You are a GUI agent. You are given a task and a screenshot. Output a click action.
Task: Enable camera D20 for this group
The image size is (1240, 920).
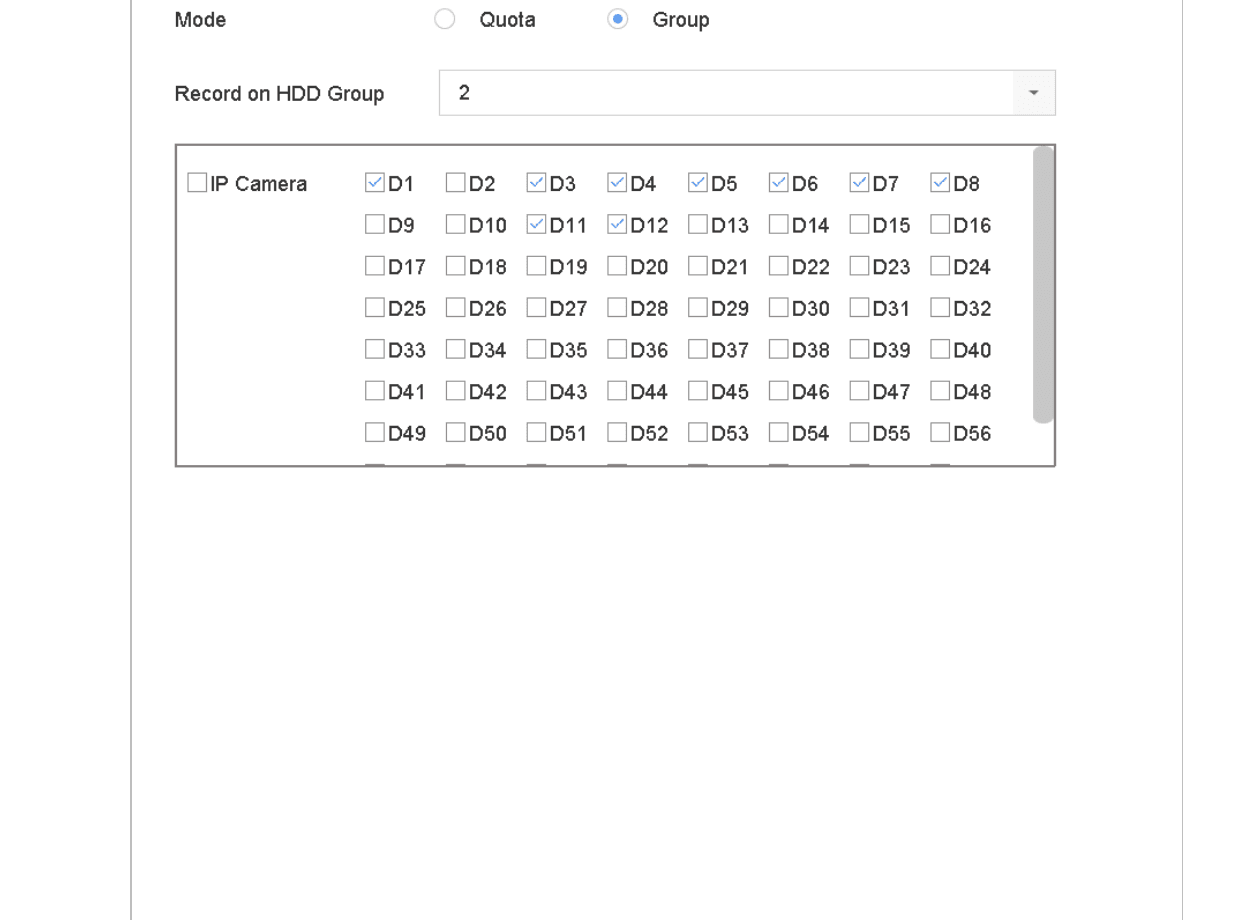(x=617, y=267)
